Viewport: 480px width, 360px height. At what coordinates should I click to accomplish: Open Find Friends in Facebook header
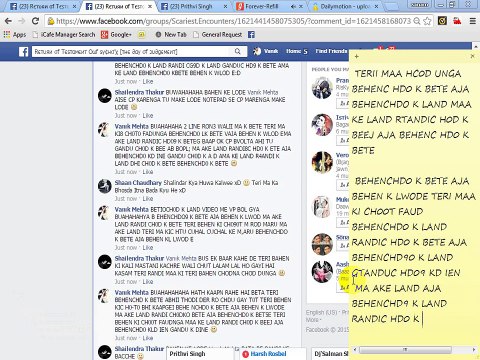pos(331,51)
